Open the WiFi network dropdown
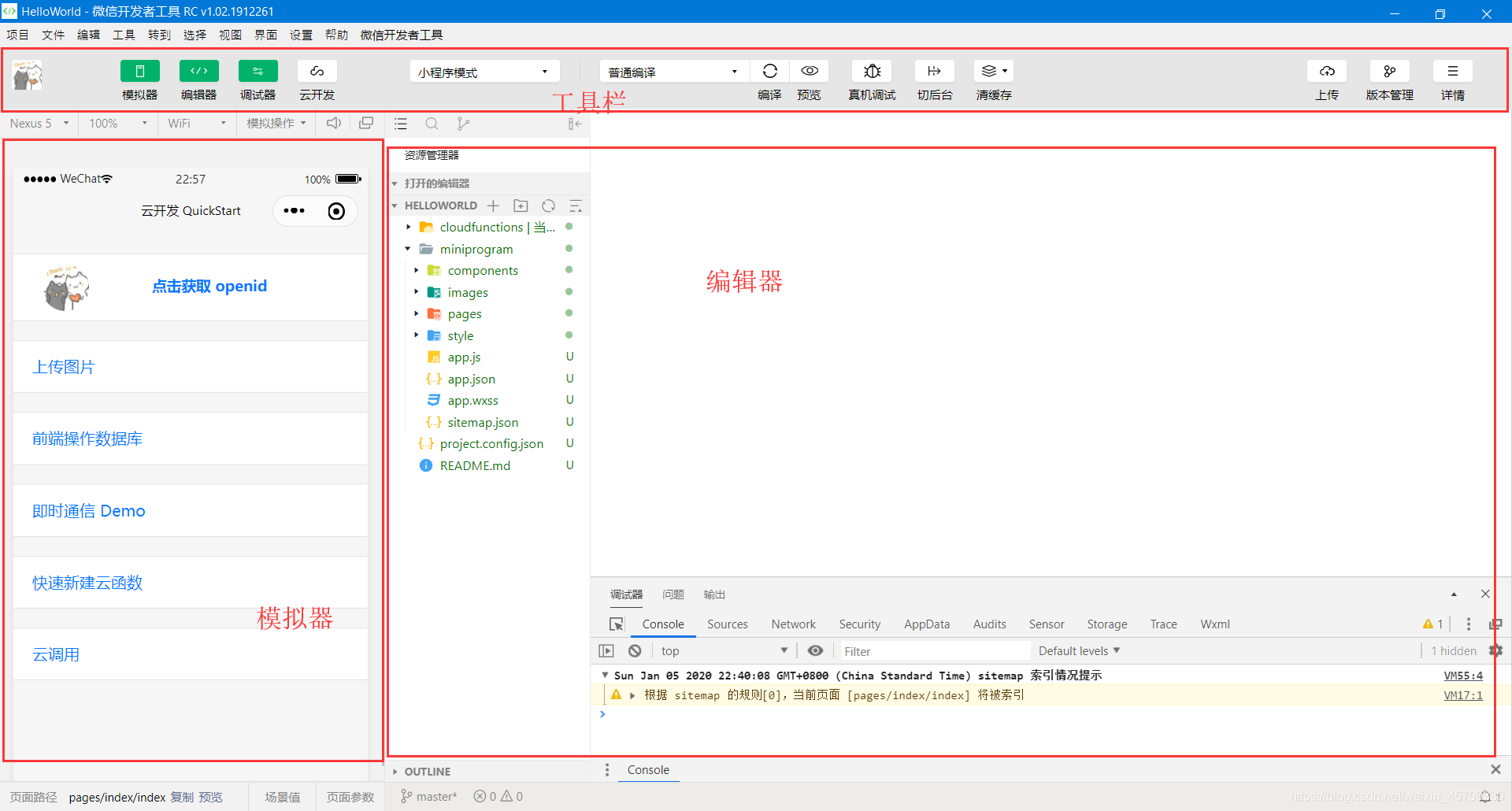Screen dimensions: 1512x811 197,124
